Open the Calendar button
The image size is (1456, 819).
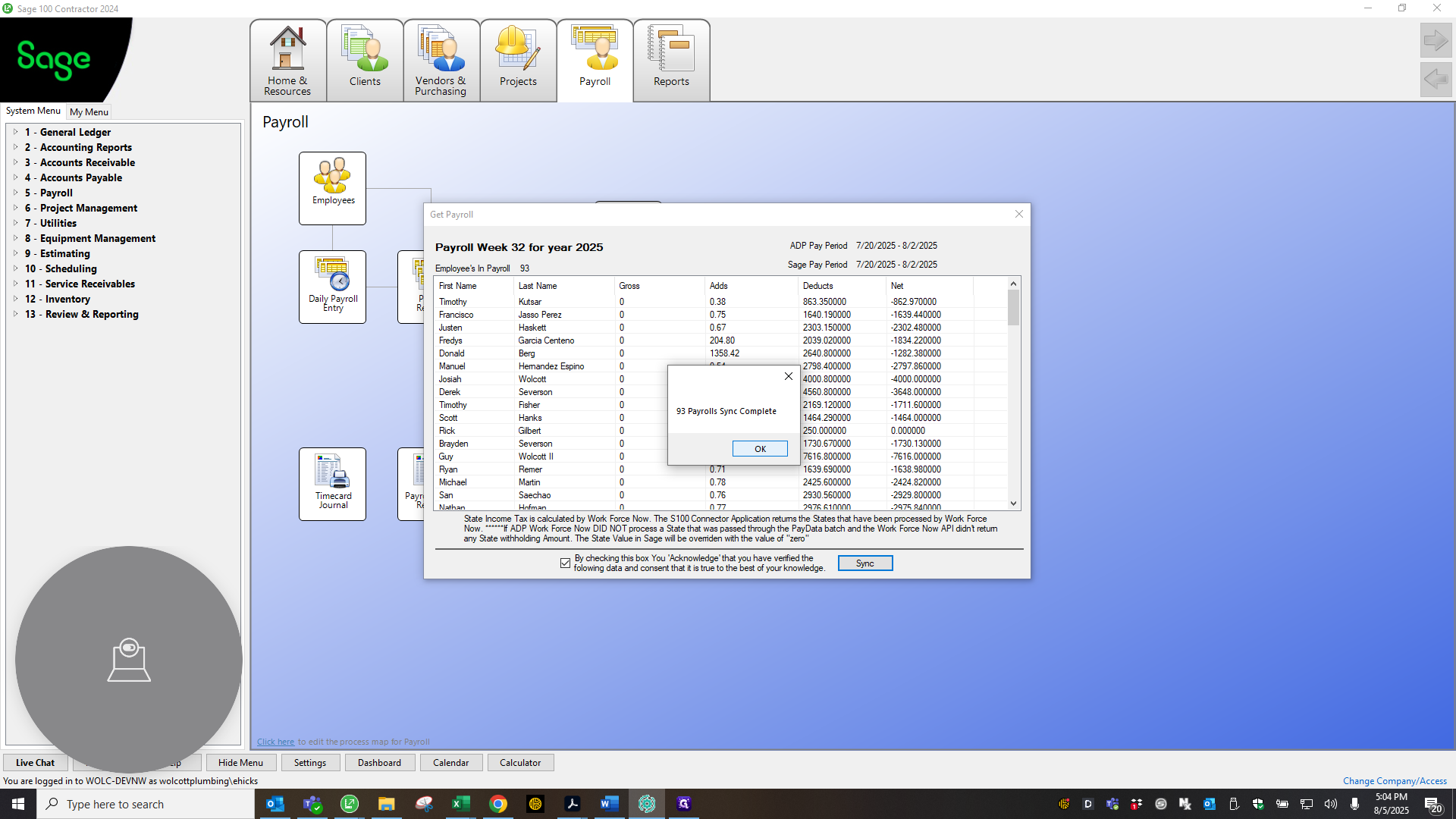tap(451, 763)
